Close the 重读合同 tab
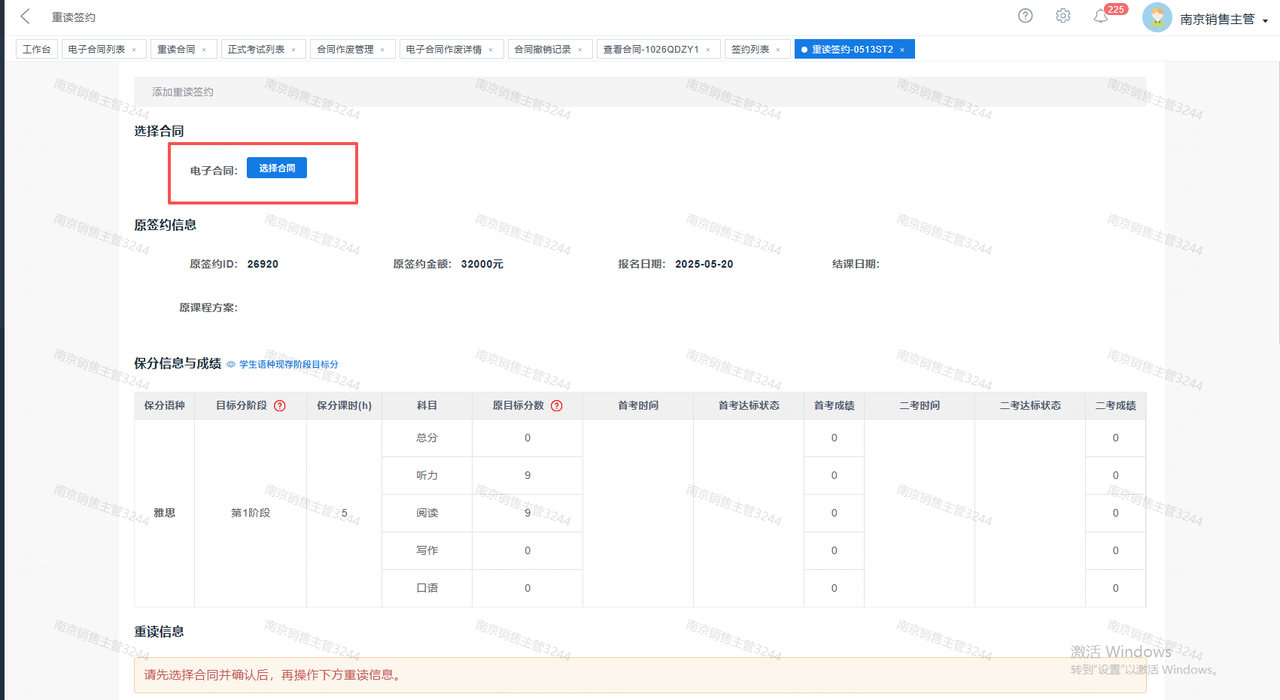The width and height of the screenshot is (1280, 700). pos(204,49)
